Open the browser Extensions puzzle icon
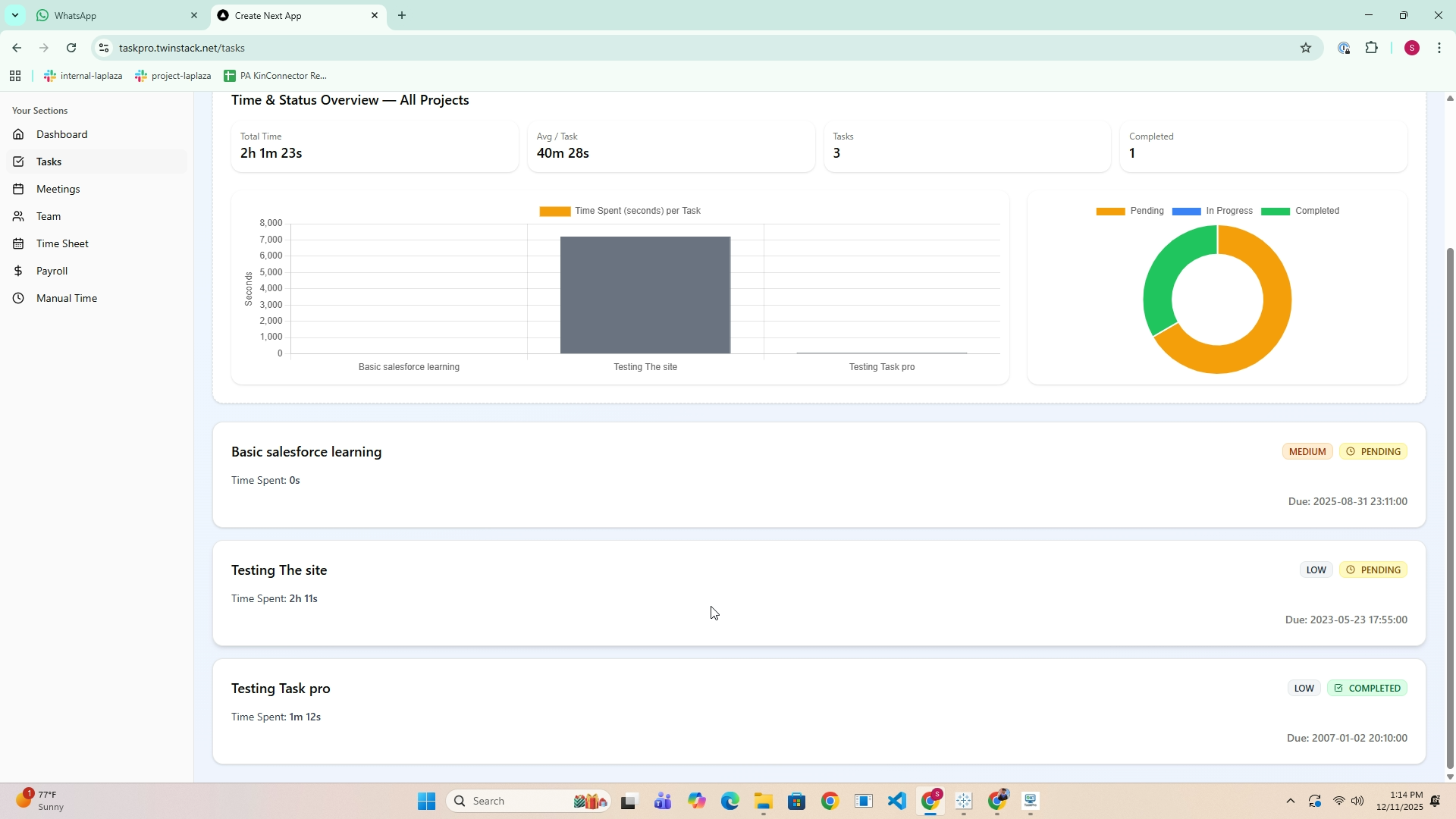This screenshot has height=819, width=1456. click(1372, 49)
